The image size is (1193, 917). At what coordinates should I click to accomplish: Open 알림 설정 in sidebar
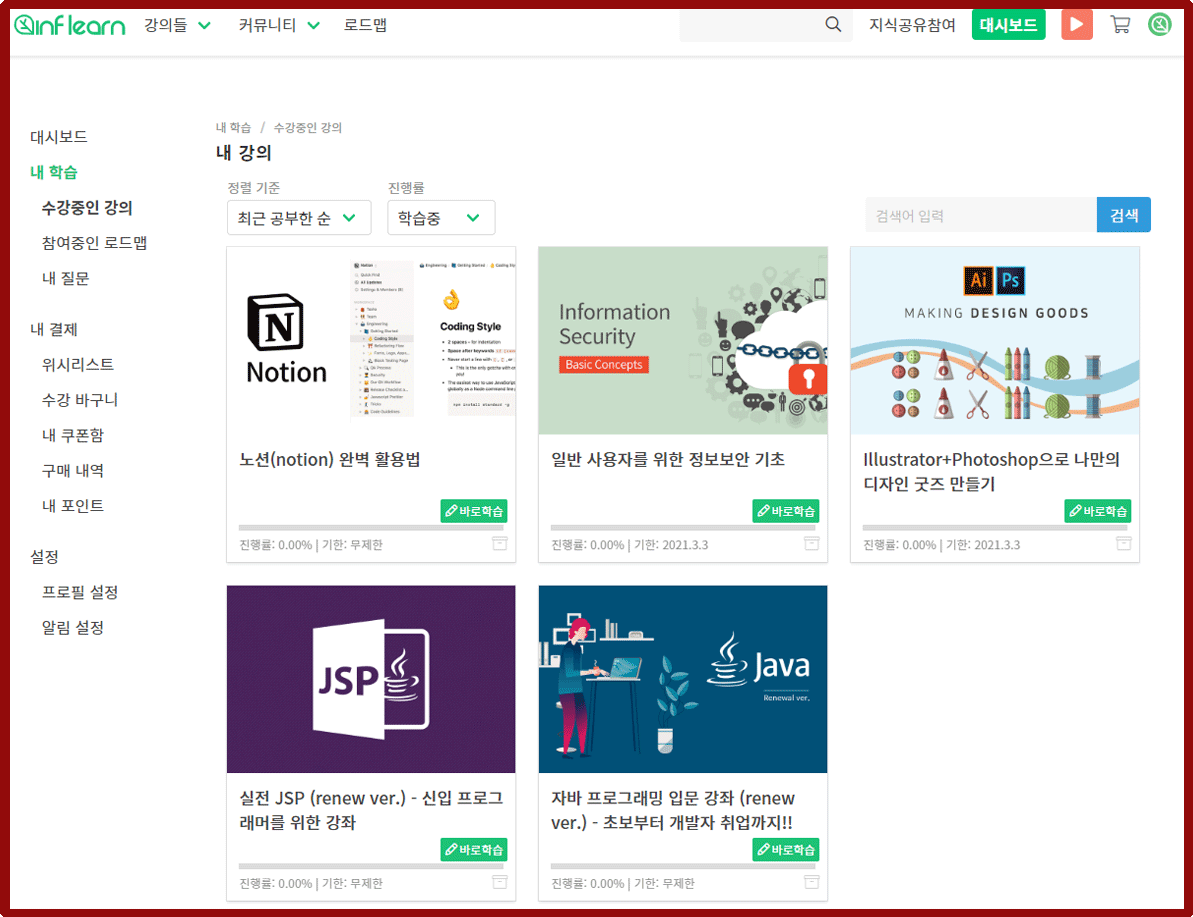point(72,628)
